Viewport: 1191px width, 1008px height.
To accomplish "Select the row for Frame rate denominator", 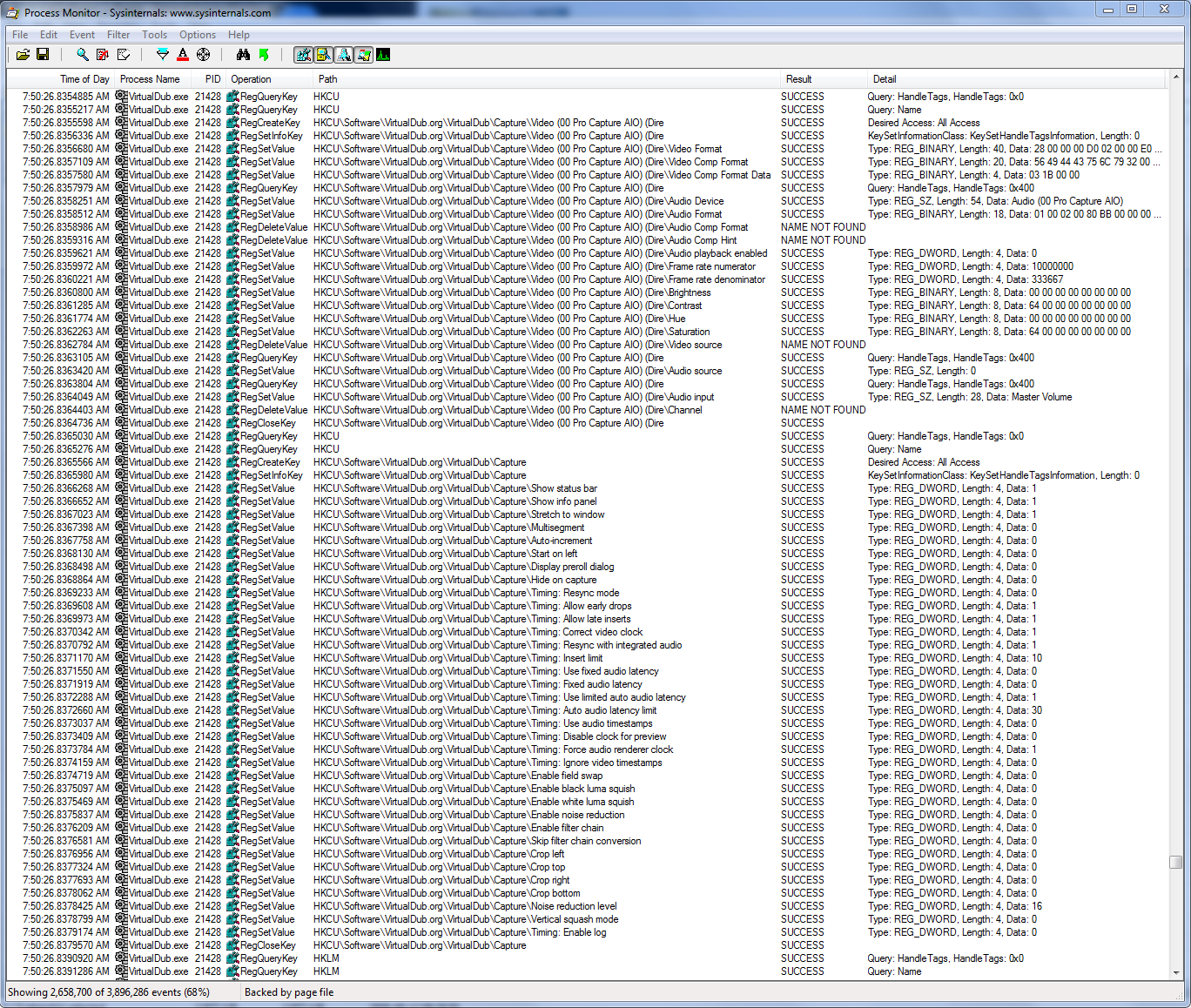I will (588, 279).
